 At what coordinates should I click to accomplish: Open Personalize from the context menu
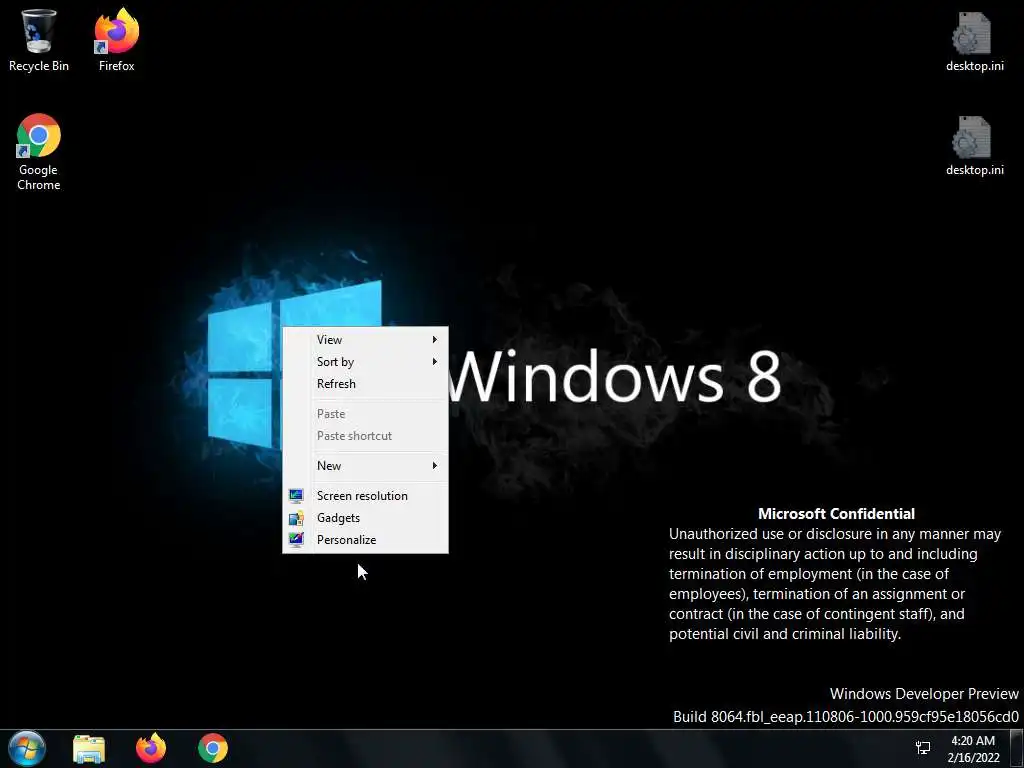tap(366, 541)
